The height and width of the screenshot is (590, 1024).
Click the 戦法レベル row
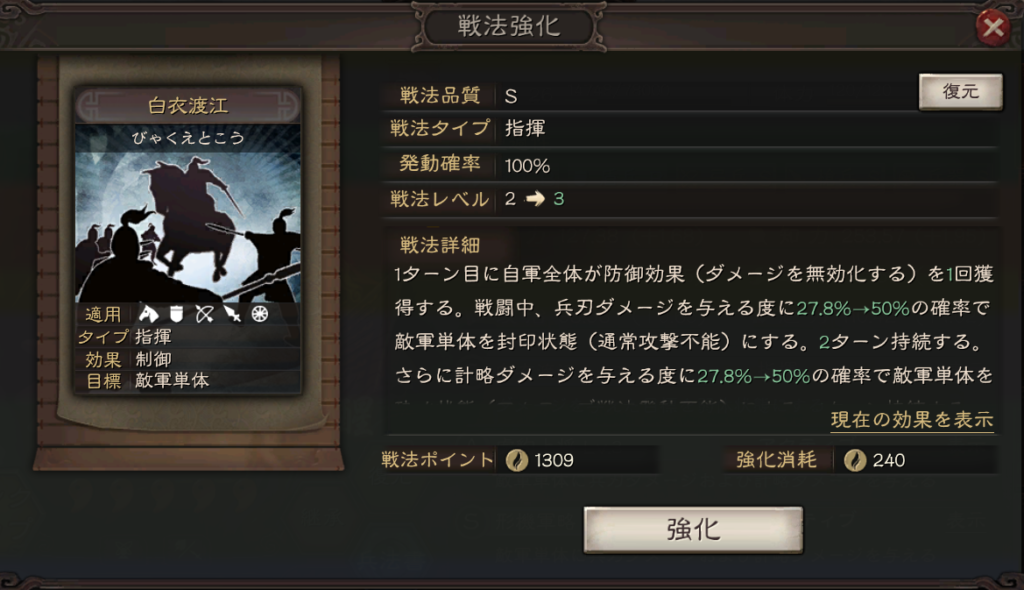691,199
